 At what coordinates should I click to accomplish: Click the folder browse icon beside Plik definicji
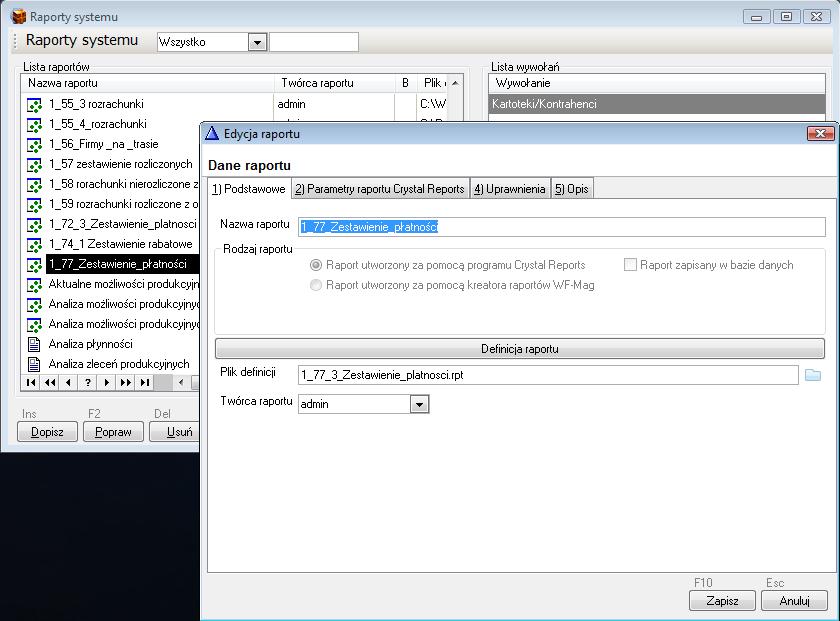pos(812,375)
